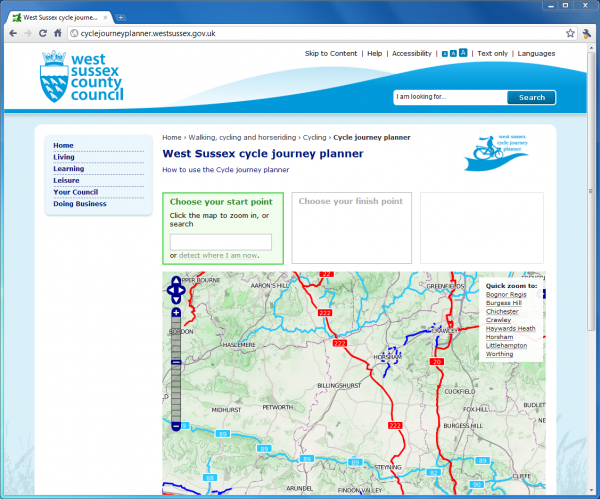Follow the Skip to Content link
This screenshot has height=499, width=600.
331,54
